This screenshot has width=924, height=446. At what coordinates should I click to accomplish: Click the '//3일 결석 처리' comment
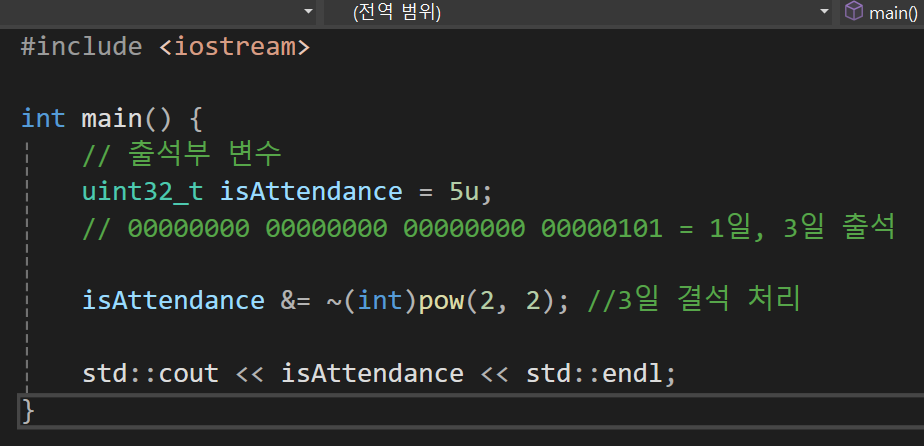(x=694, y=300)
